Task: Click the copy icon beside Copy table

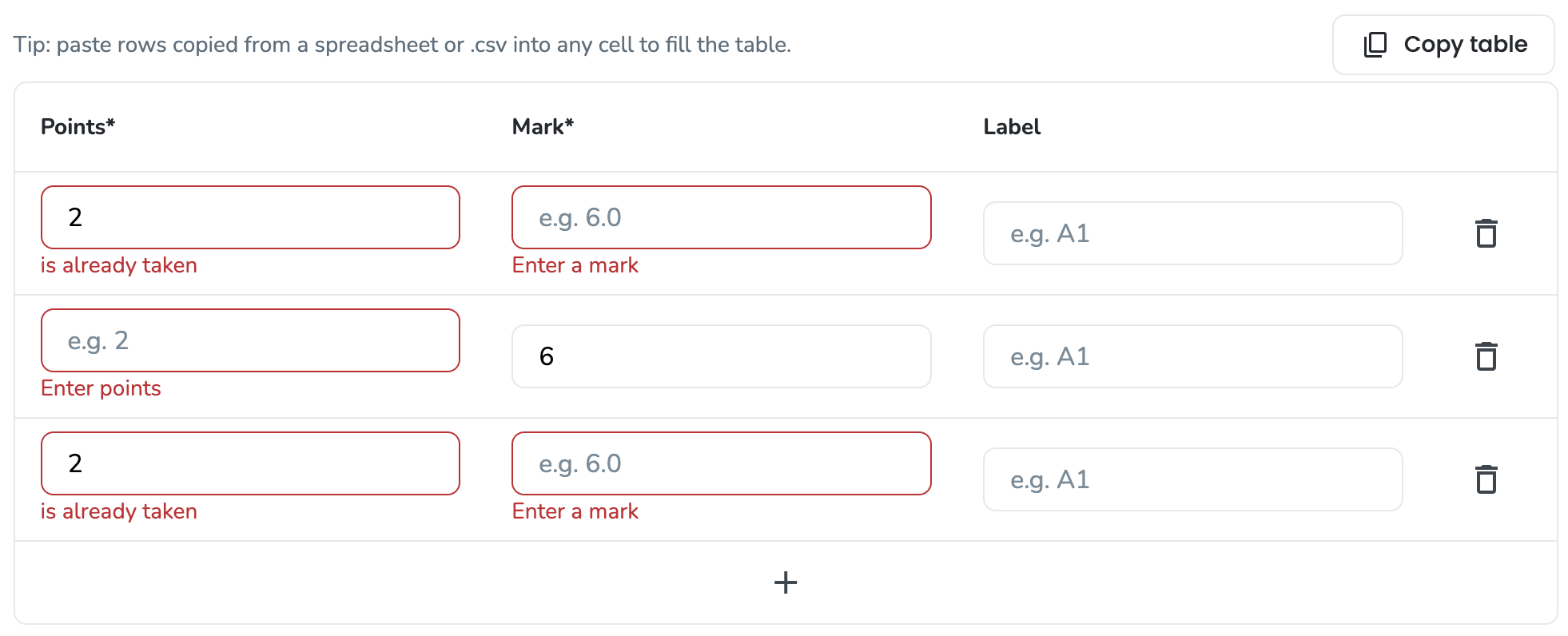Action: [1375, 45]
